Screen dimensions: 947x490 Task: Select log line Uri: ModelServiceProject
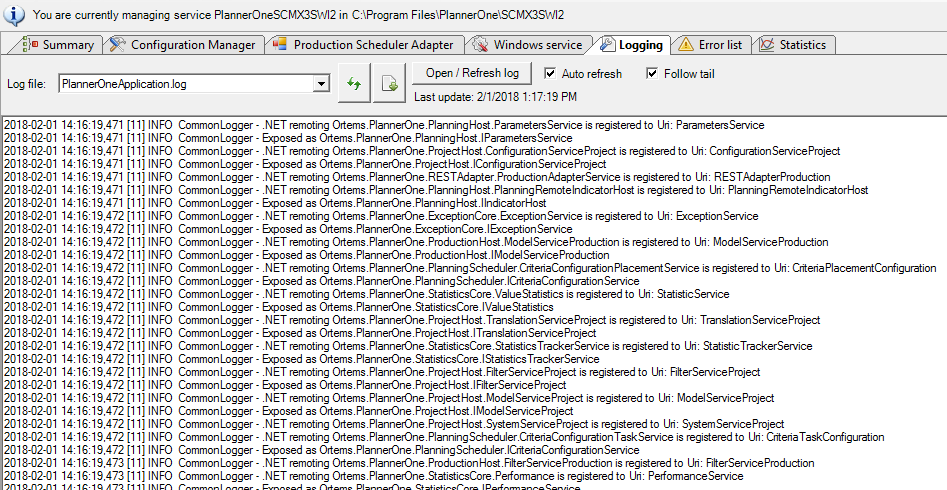pyautogui.click(x=389, y=398)
